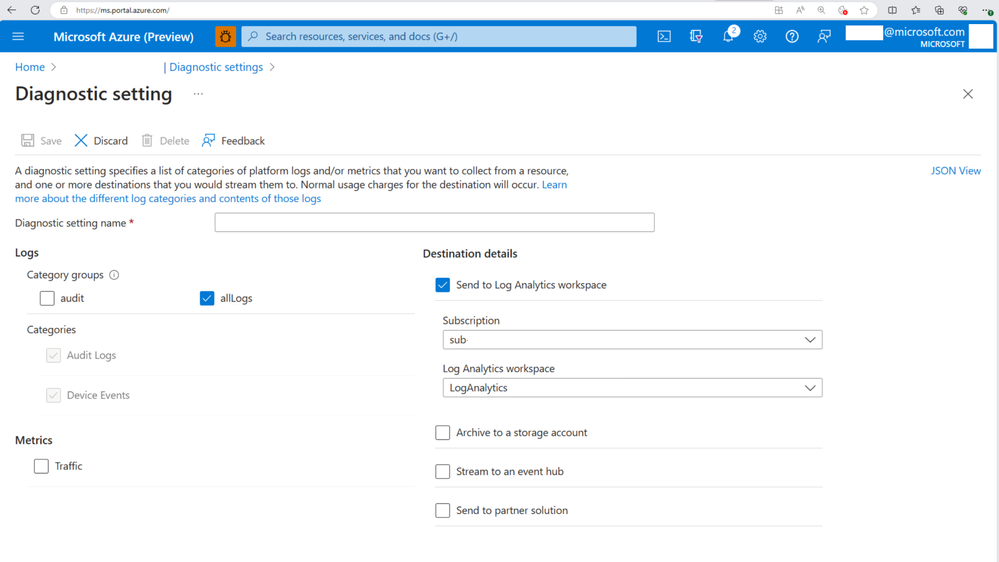Click Feedback in the command bar

233,141
